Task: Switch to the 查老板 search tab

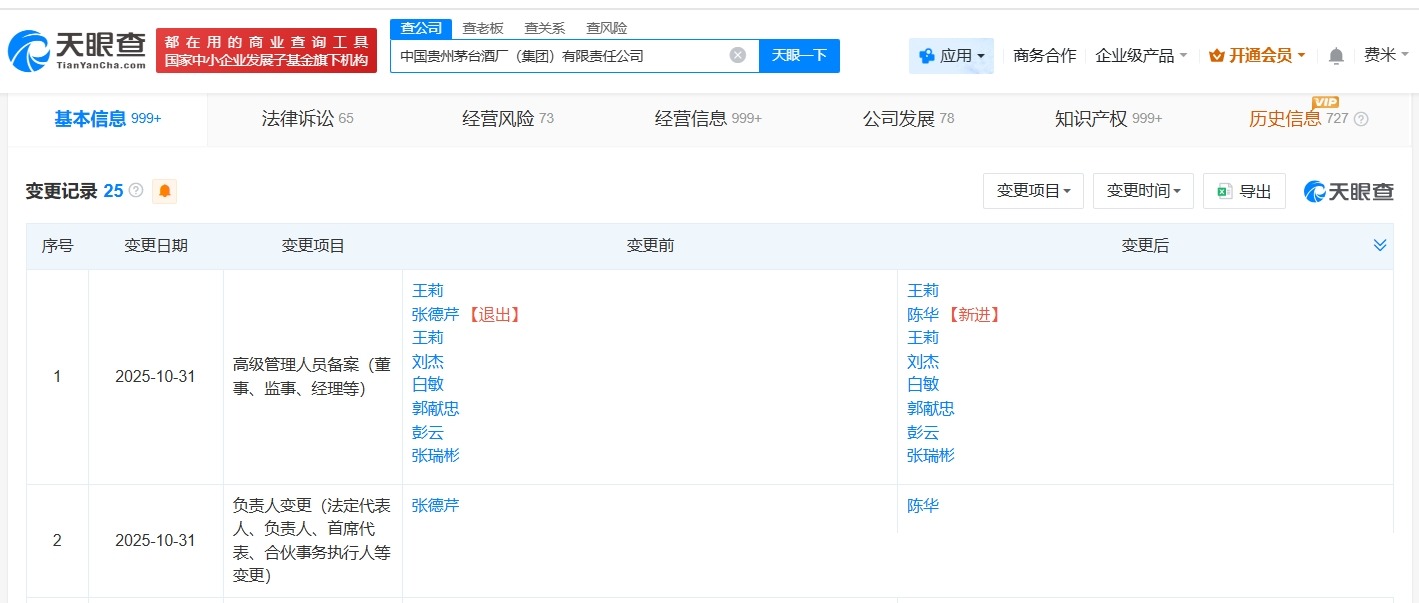Action: coord(482,28)
